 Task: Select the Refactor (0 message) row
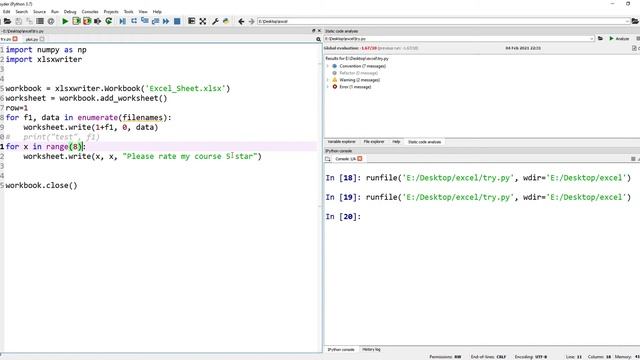click(x=358, y=73)
